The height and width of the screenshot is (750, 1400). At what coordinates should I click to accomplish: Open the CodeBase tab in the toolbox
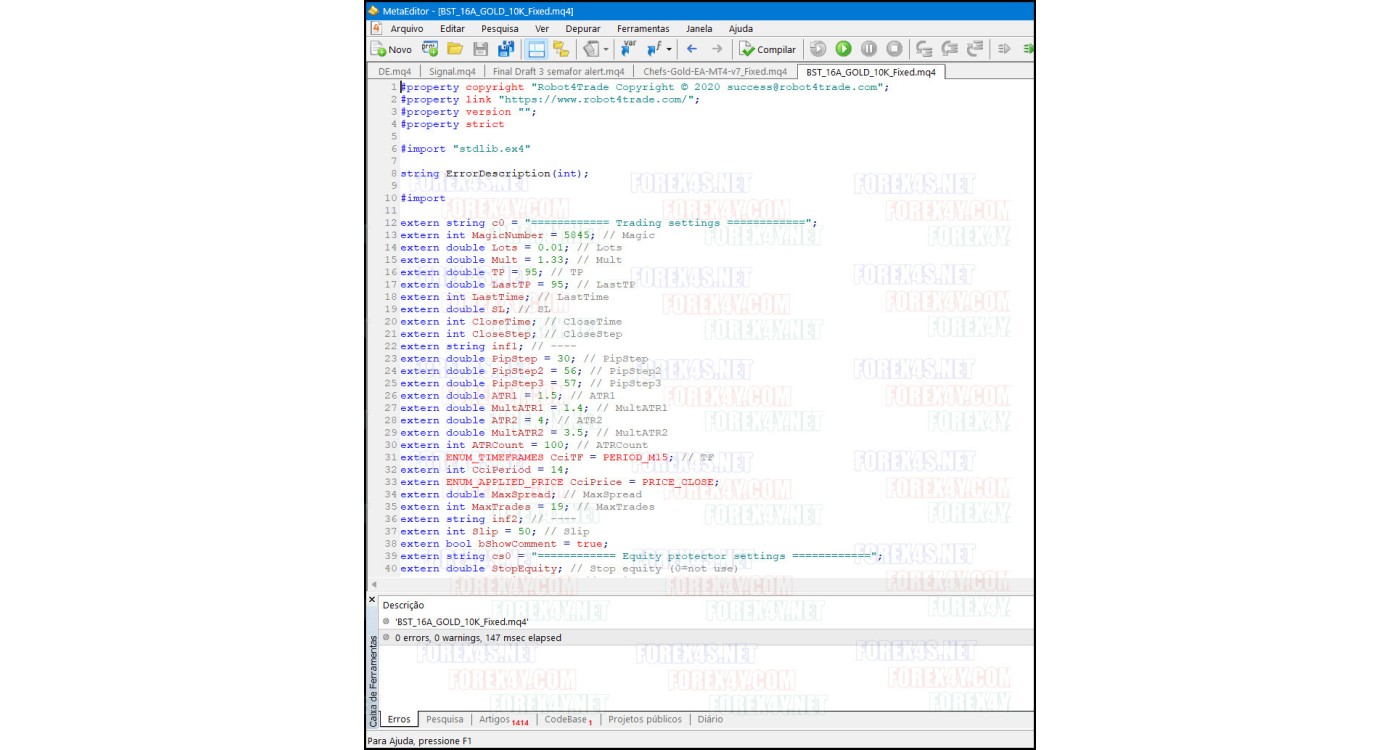(568, 719)
